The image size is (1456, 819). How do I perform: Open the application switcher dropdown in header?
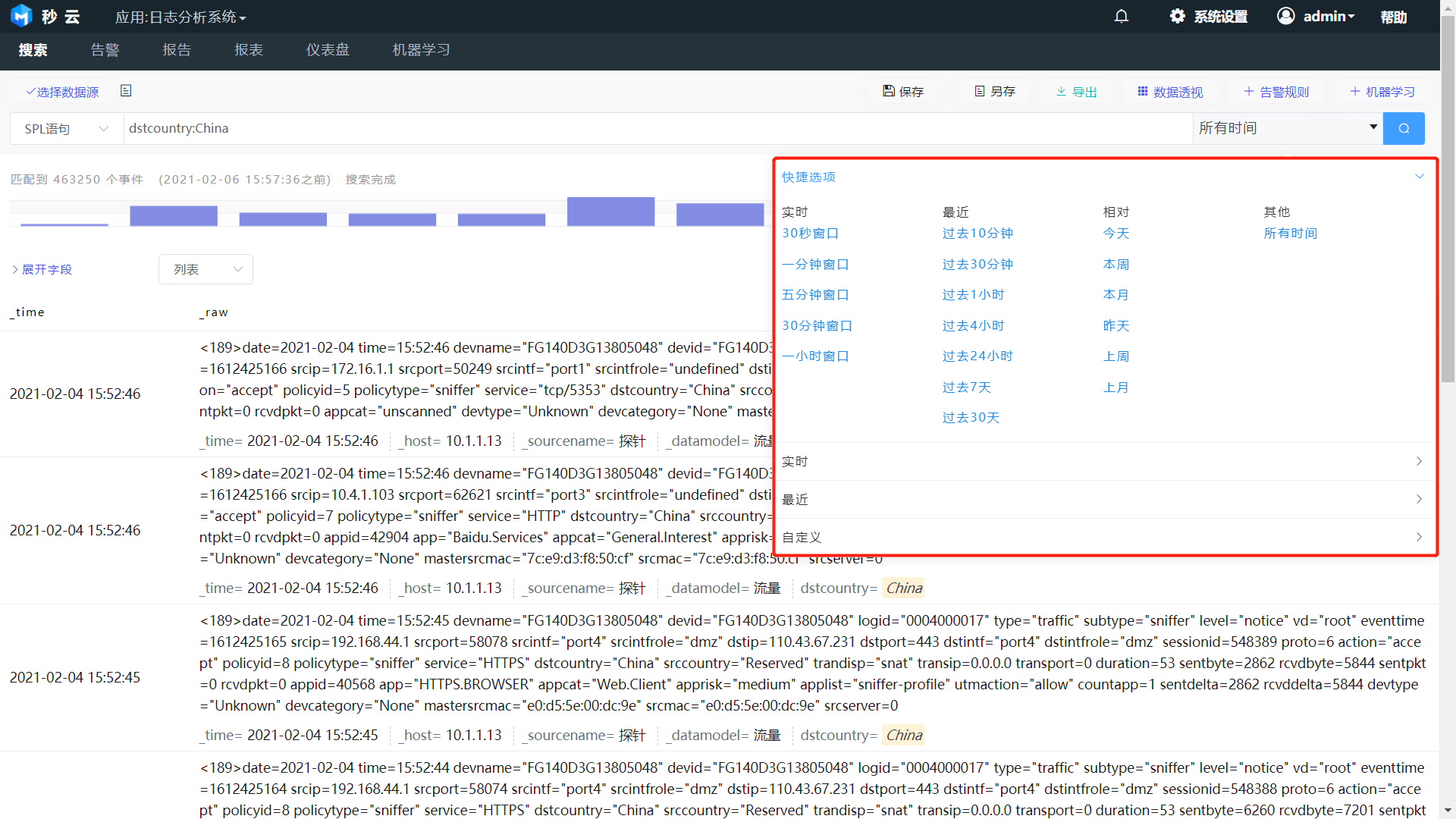[x=180, y=17]
